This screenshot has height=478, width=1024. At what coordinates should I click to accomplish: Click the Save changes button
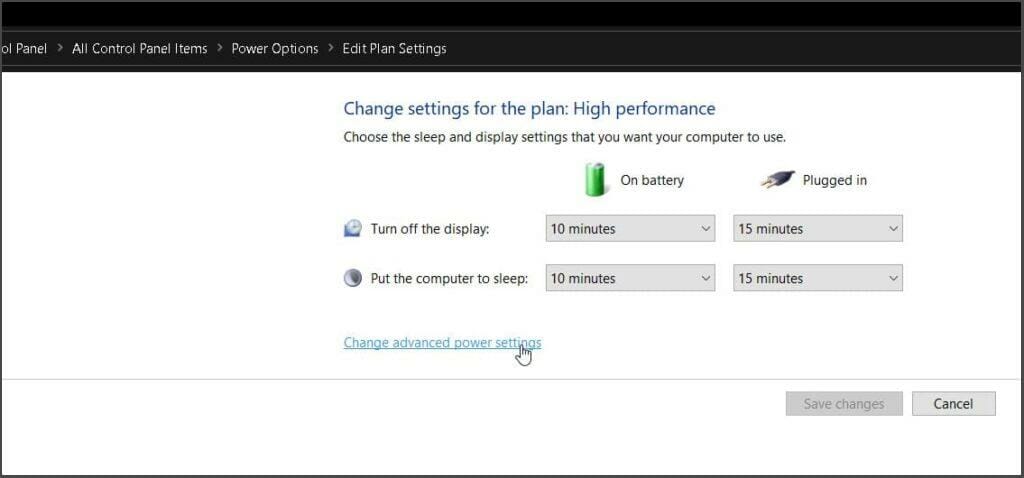[844, 404]
